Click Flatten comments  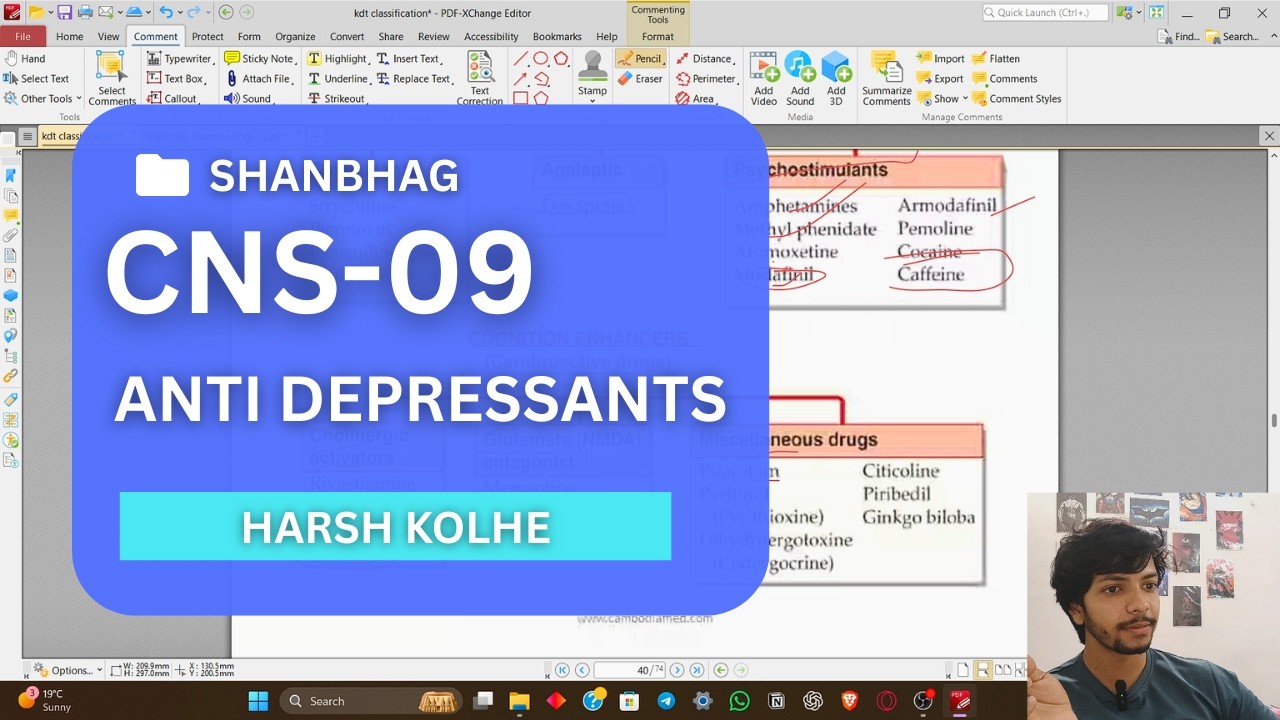(996, 59)
